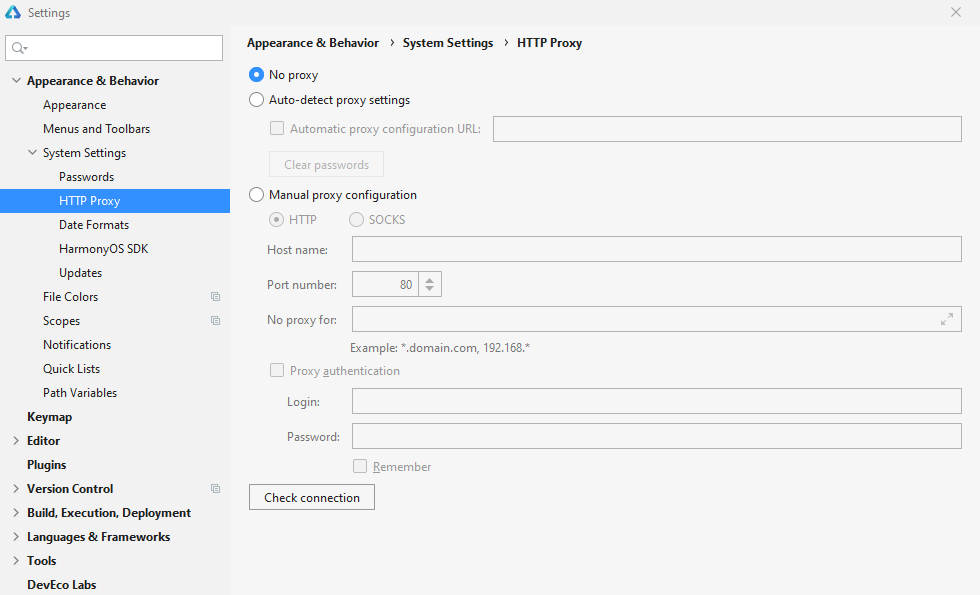Expand the Editor settings section
Screen dimensions: 980x595
16,441
